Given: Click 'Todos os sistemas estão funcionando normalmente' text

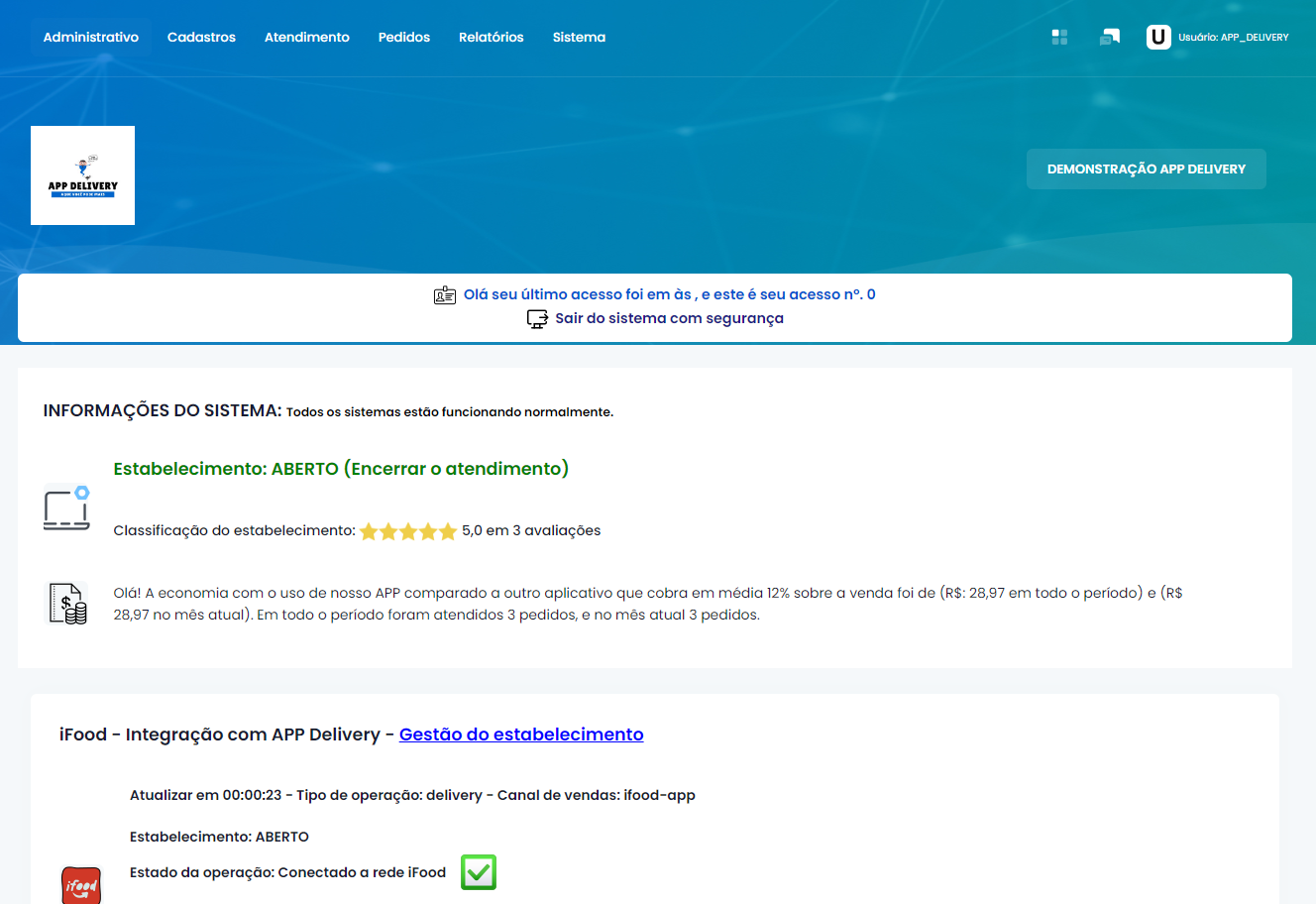Looking at the screenshot, I should pos(450,412).
